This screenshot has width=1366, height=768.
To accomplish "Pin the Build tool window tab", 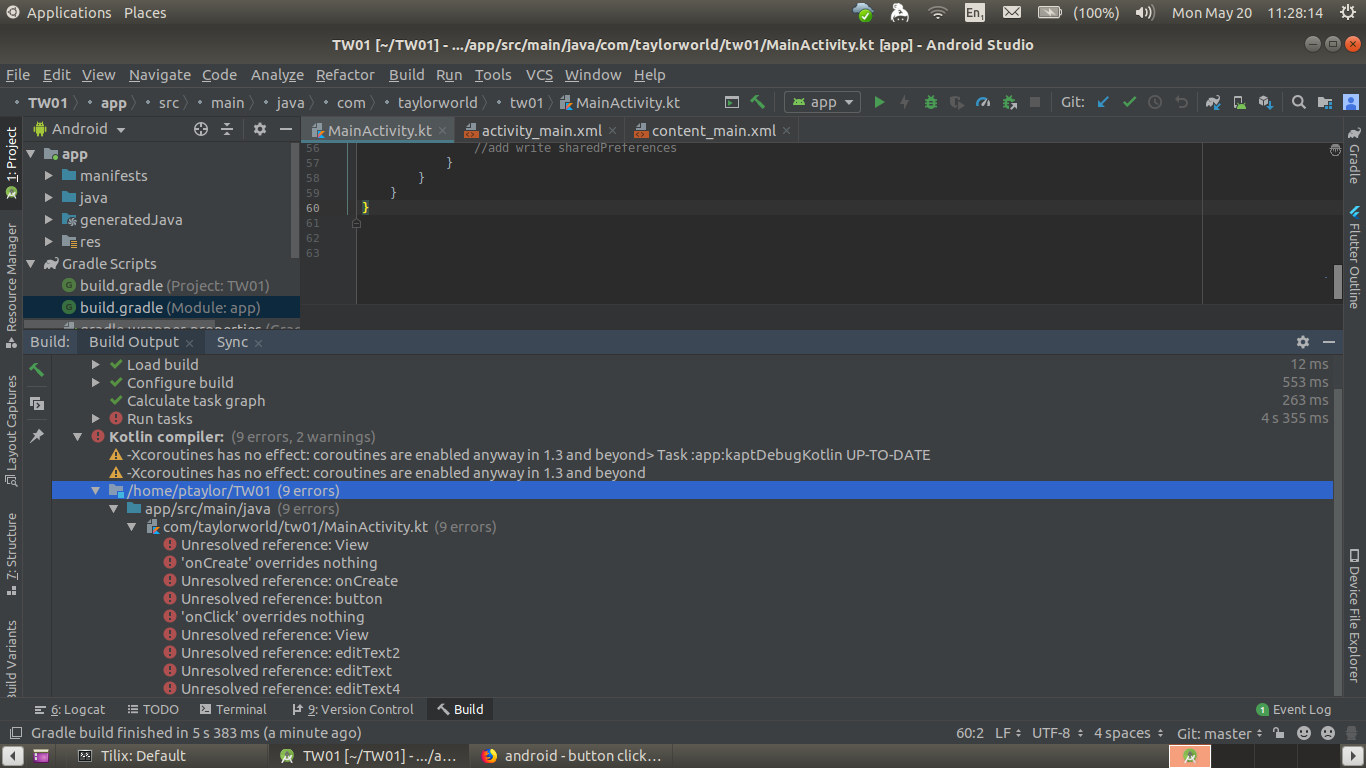I will (37, 436).
